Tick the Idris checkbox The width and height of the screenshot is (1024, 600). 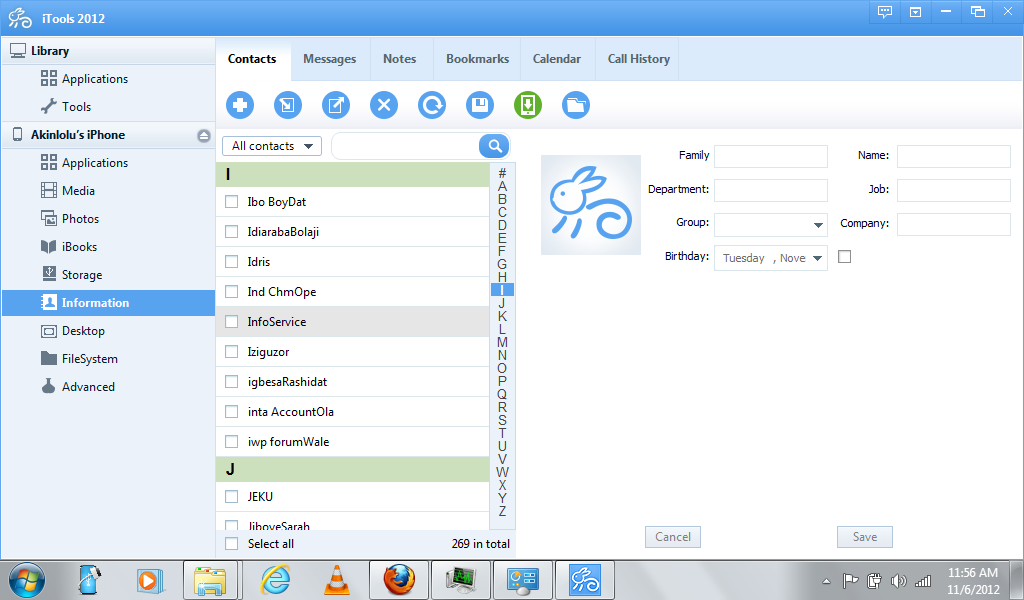pos(231,262)
